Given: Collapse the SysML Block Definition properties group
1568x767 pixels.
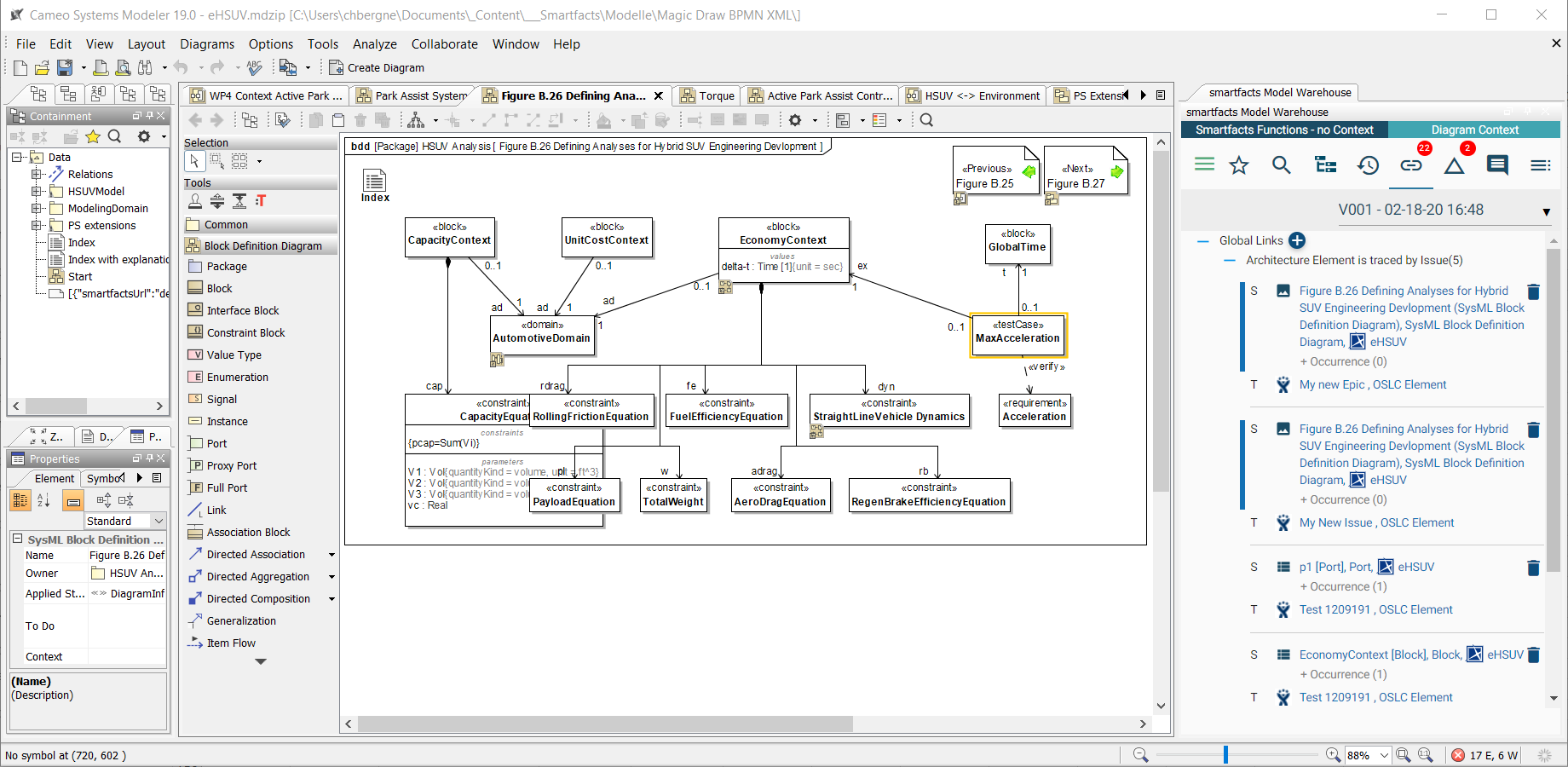Looking at the screenshot, I should click(17, 539).
